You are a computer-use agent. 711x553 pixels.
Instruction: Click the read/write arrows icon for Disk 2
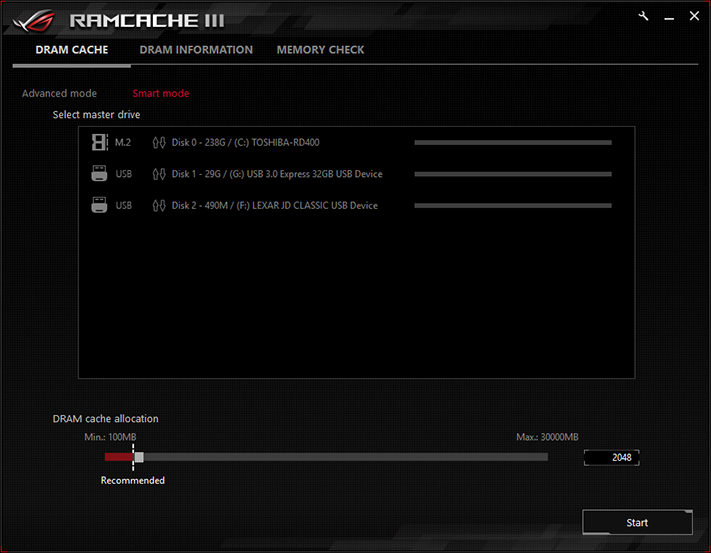point(159,206)
